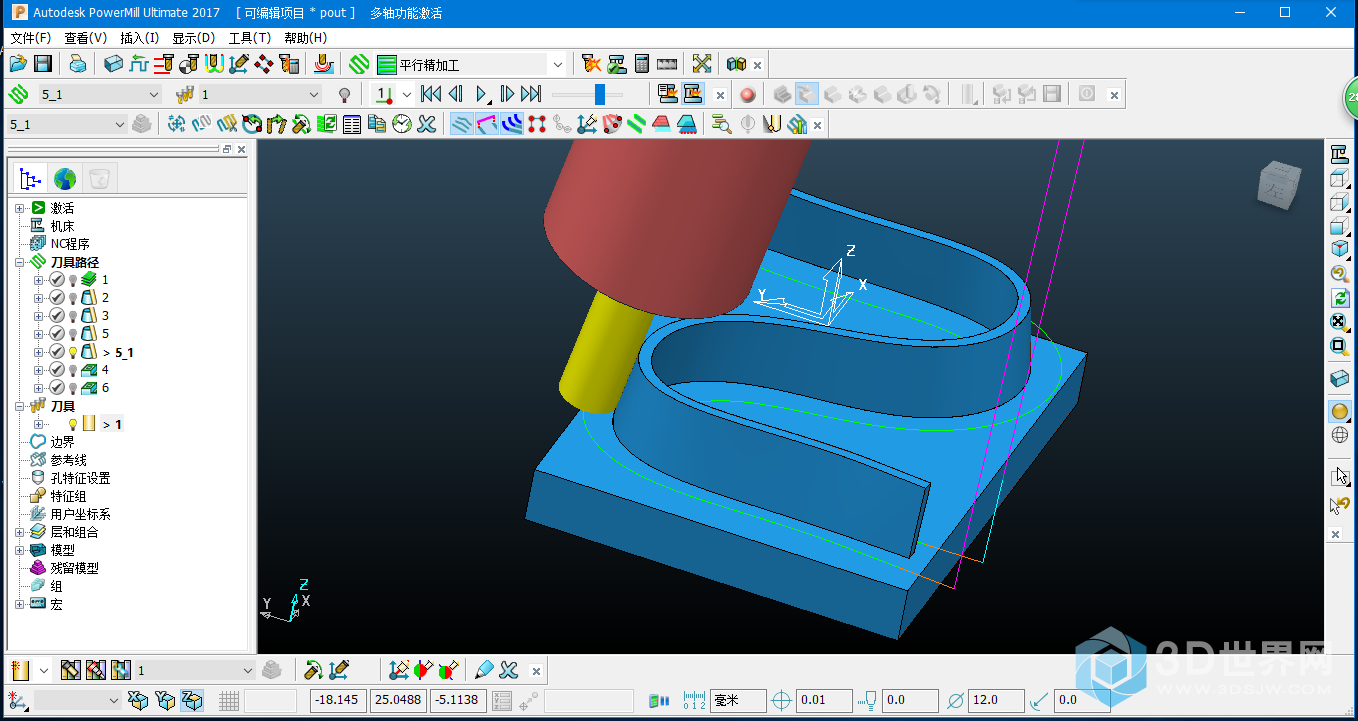Viewport: 1358px width, 721px height.
Task: Open the tool dropdown in bottom toolbar
Action: (x=248, y=670)
